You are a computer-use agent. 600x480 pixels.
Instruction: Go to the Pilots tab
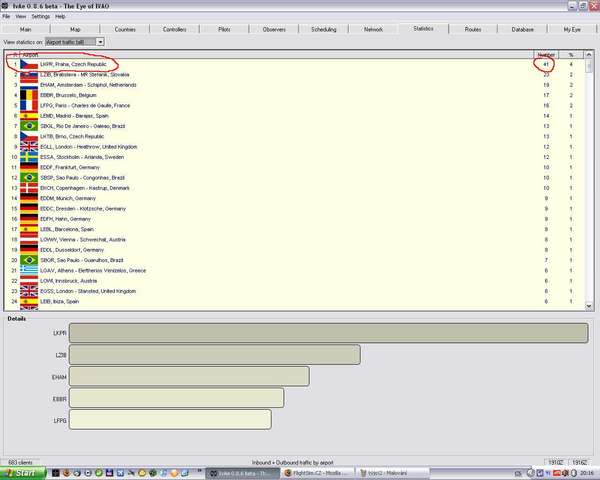click(224, 29)
